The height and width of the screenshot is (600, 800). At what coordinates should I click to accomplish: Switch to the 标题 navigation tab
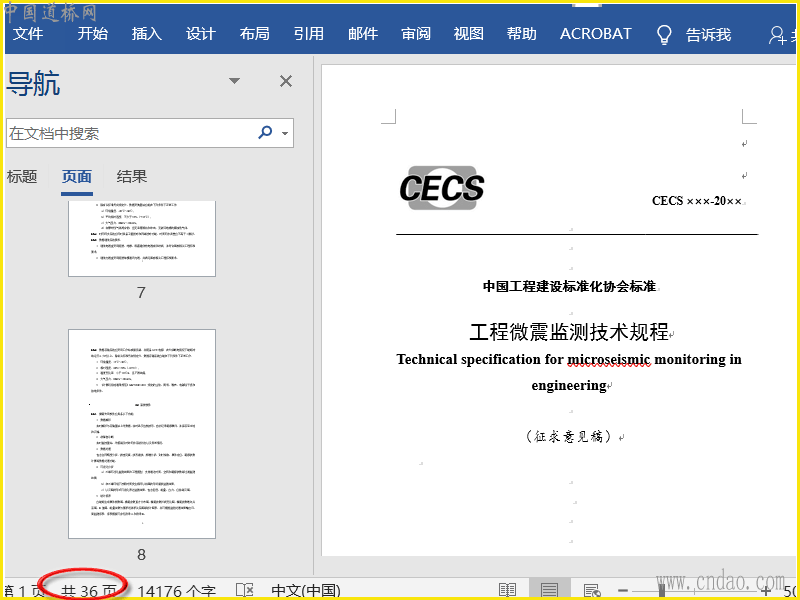pos(22,177)
